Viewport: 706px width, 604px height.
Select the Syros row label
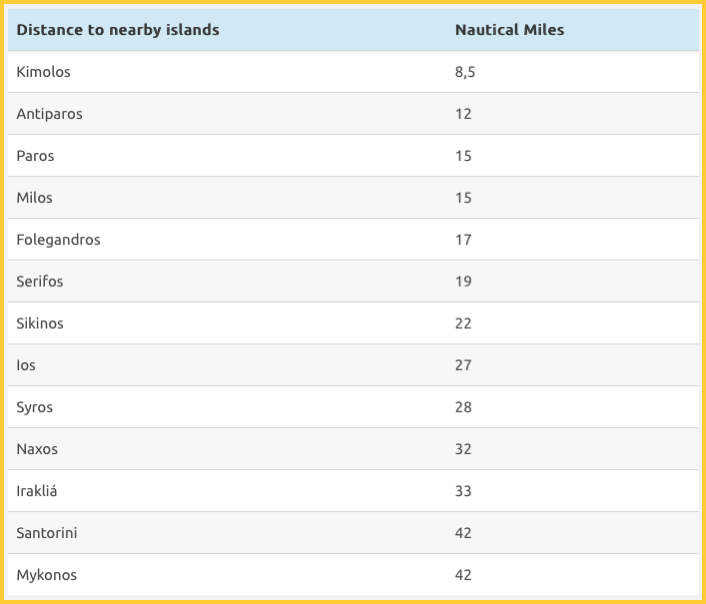click(35, 408)
